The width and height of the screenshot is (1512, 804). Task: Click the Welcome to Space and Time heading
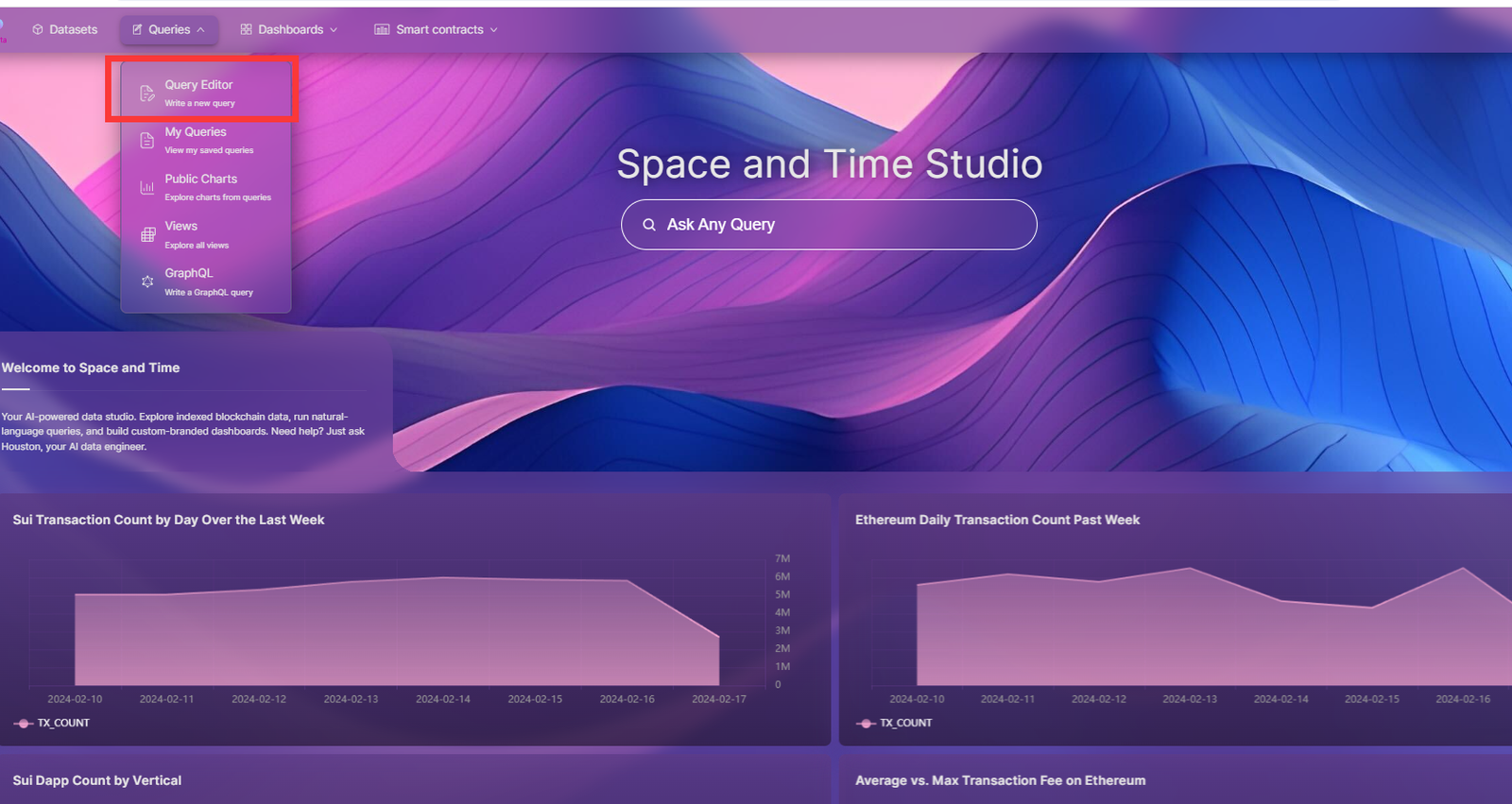tap(91, 368)
